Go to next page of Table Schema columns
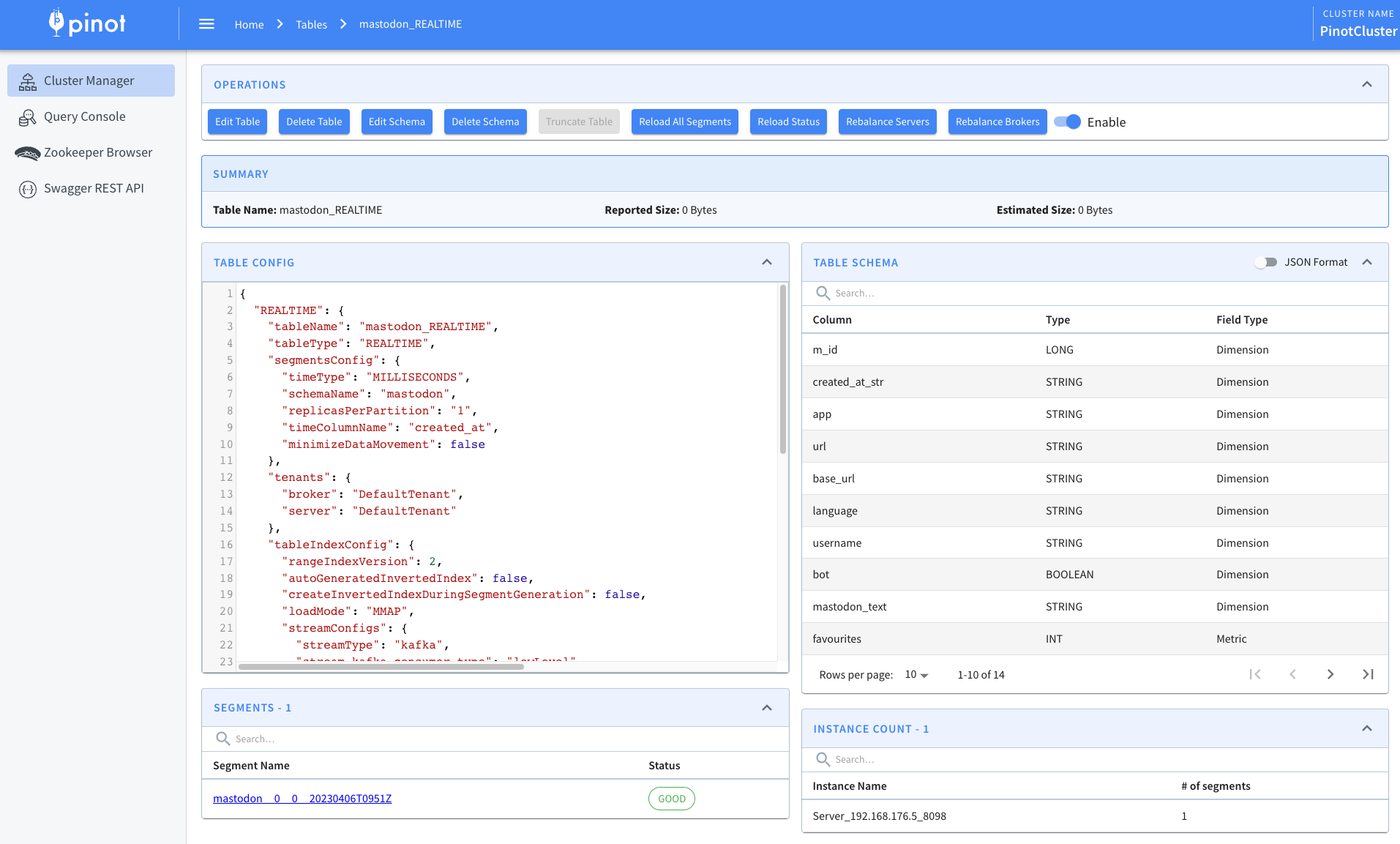The height and width of the screenshot is (844, 1400). 1330,674
